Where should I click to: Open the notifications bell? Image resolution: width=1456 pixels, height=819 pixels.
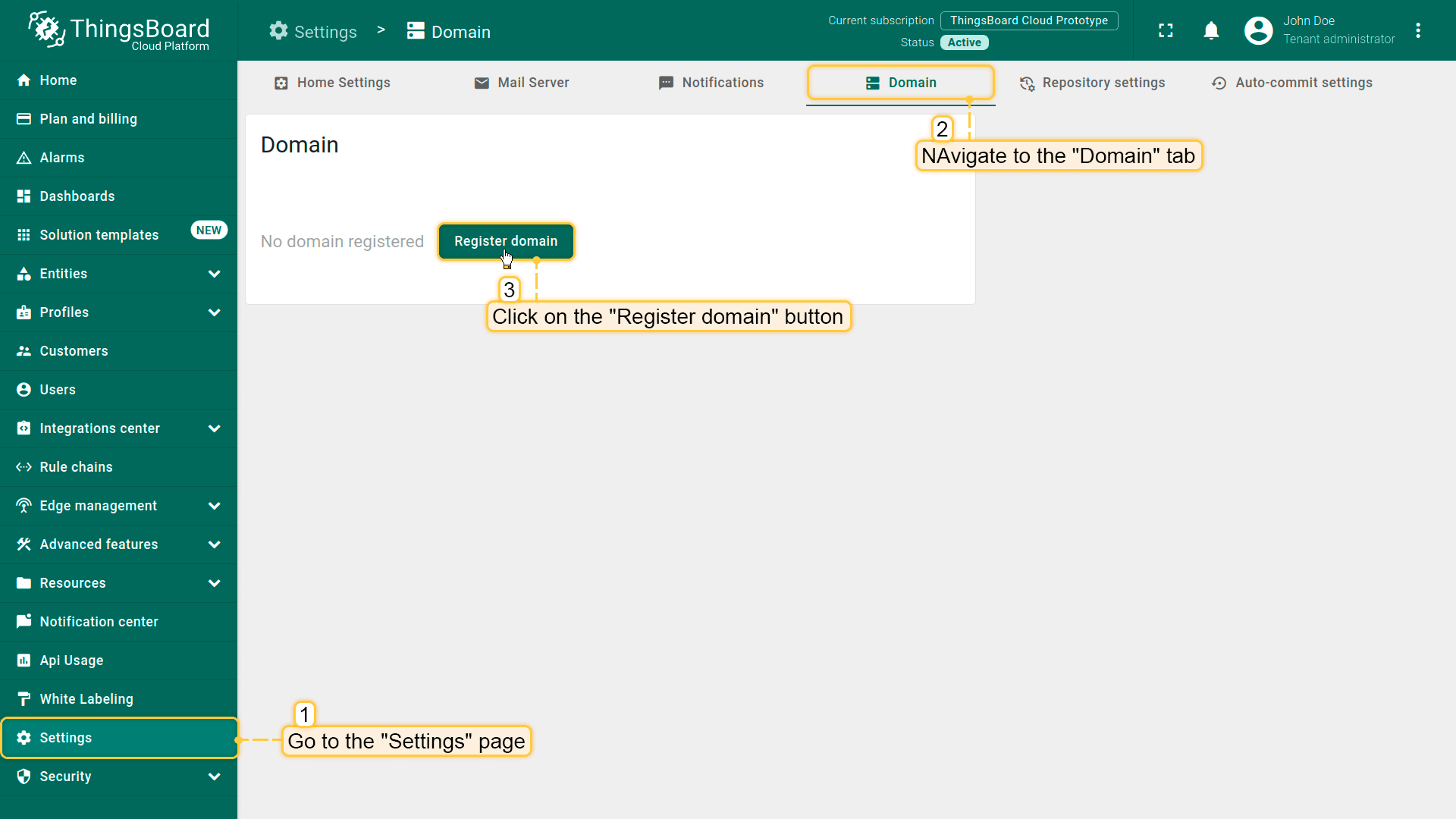(1211, 30)
